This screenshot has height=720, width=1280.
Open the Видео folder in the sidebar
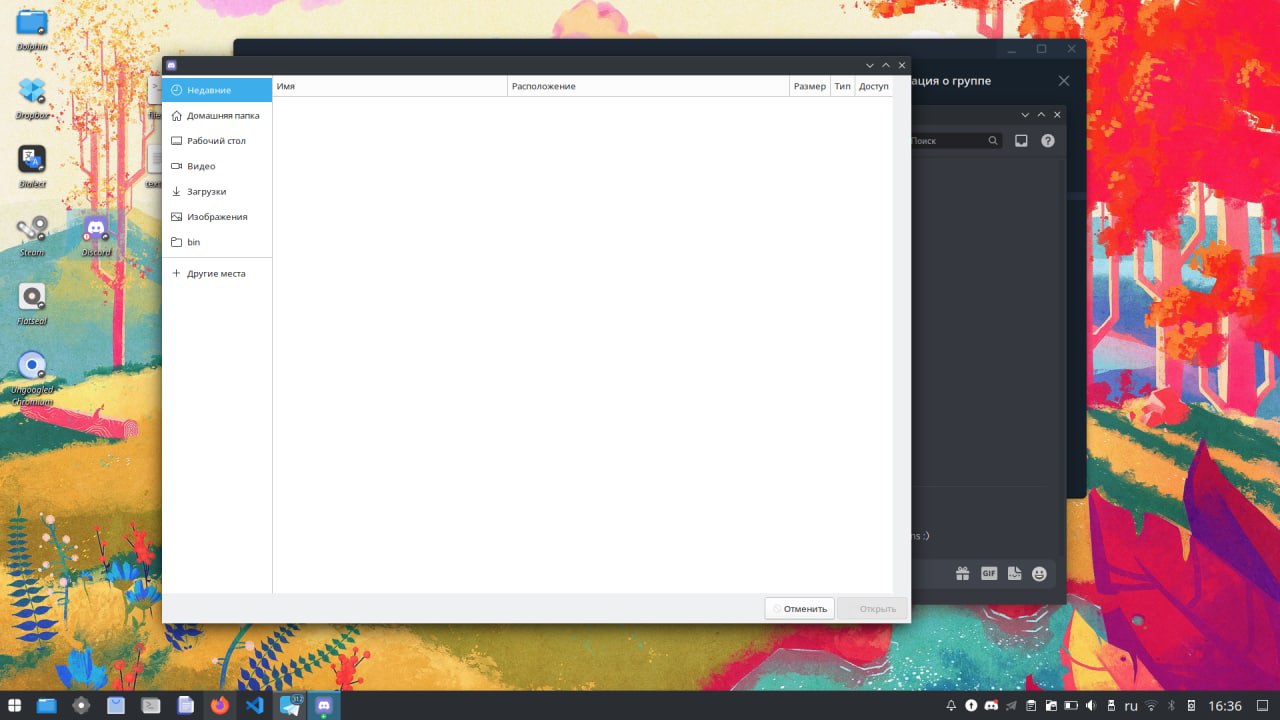click(217, 166)
